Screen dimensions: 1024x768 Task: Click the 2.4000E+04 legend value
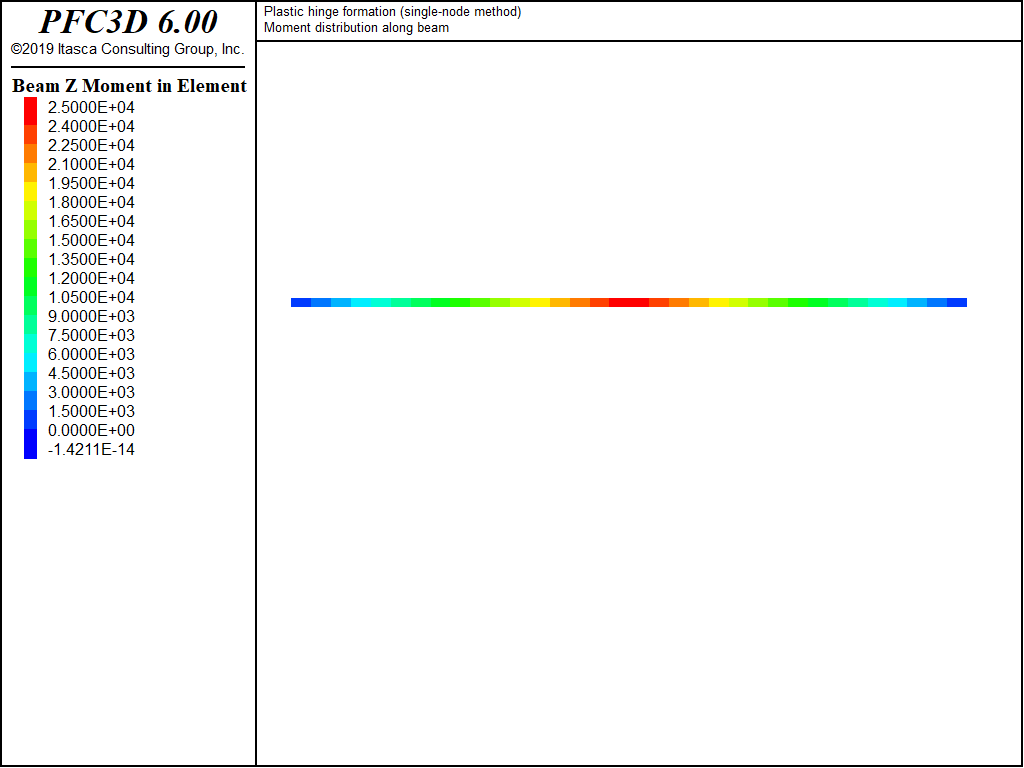pyautogui.click(x=91, y=126)
